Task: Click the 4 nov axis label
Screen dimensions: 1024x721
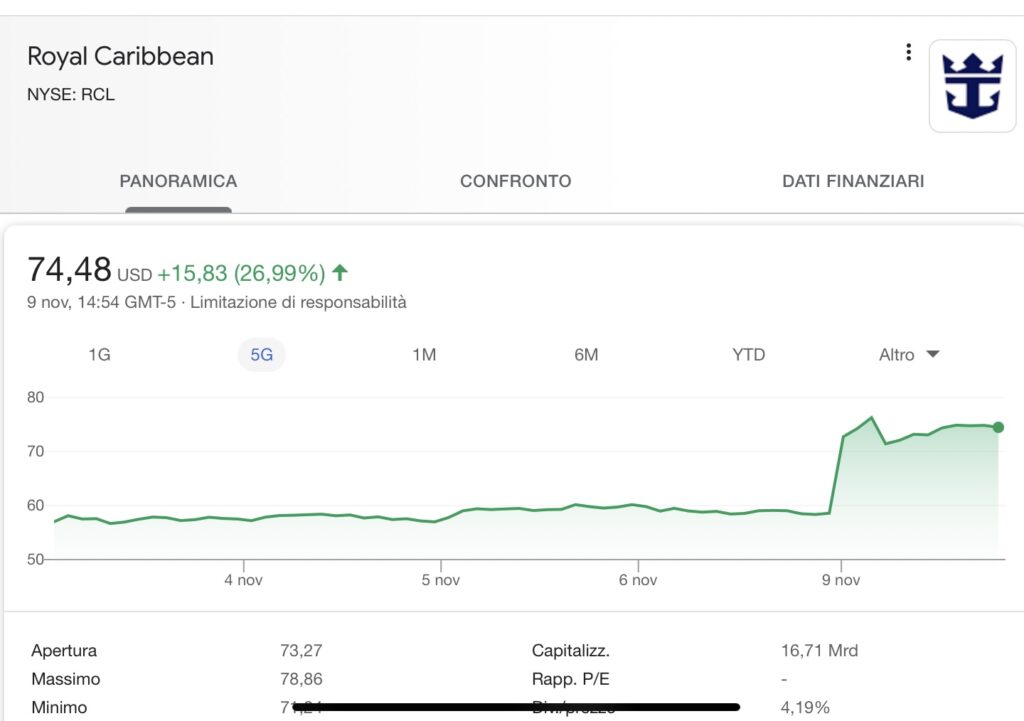Action: (244, 580)
